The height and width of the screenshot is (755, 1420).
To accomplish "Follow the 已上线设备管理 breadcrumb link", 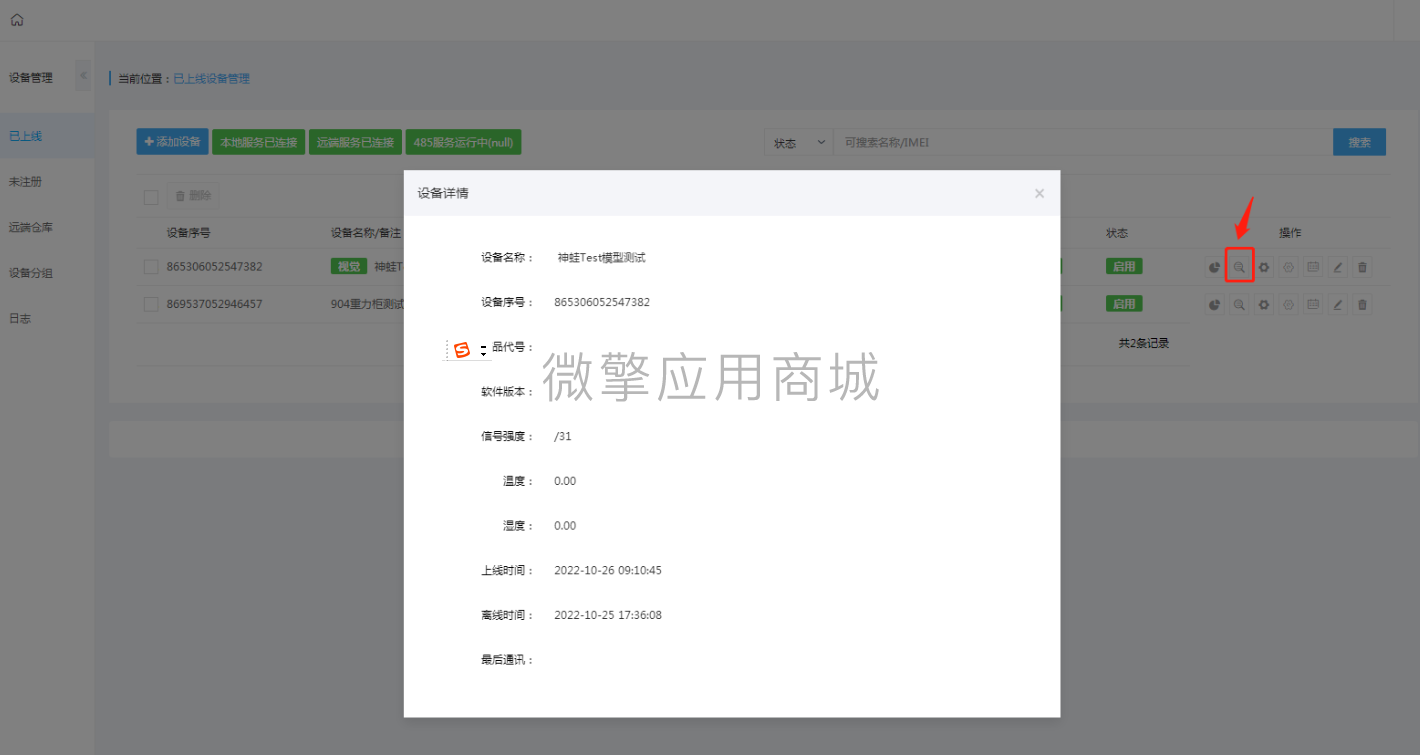I will [212, 78].
